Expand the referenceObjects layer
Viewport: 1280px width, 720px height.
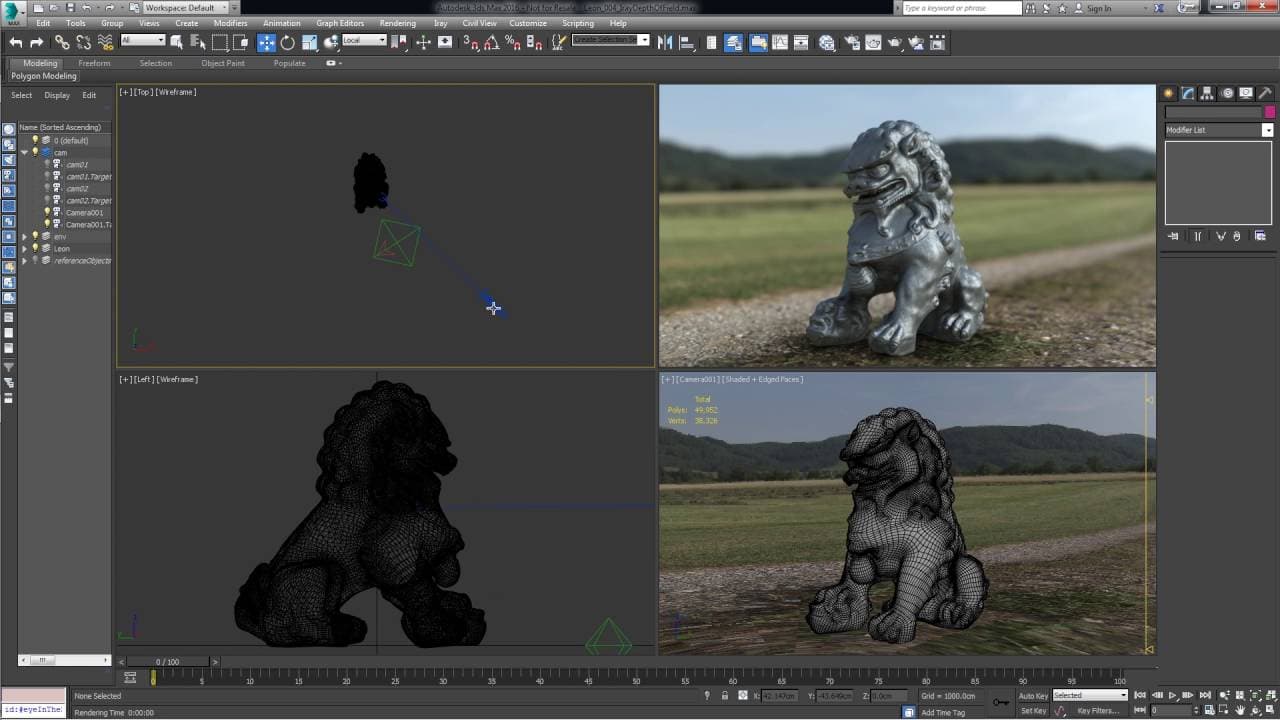coord(24,260)
